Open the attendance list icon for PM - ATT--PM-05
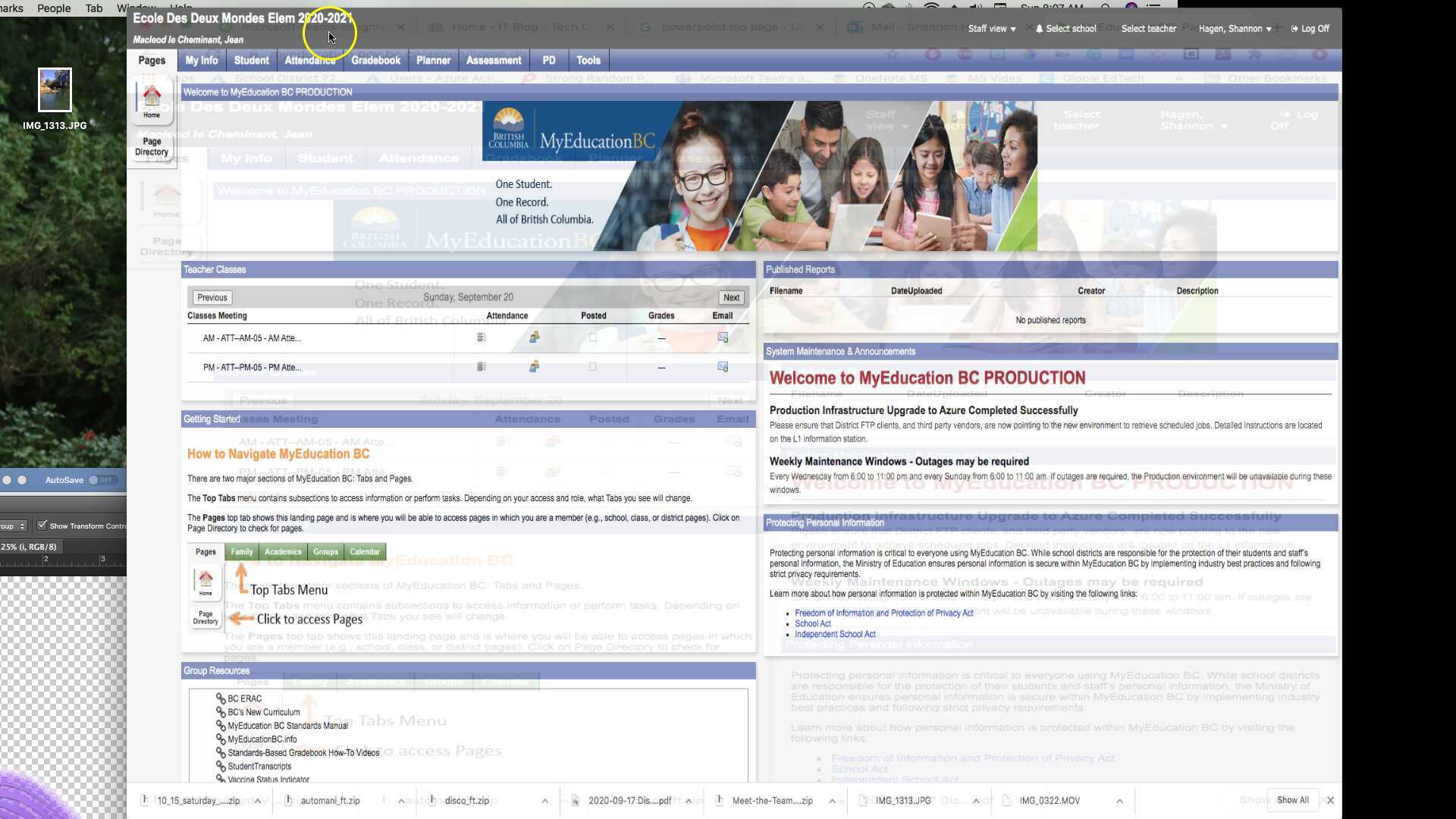The image size is (1456, 819). pyautogui.click(x=481, y=367)
